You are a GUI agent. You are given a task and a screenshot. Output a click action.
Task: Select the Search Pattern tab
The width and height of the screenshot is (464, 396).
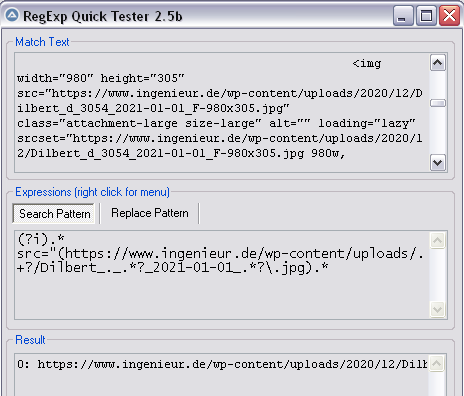pyautogui.click(x=54, y=214)
